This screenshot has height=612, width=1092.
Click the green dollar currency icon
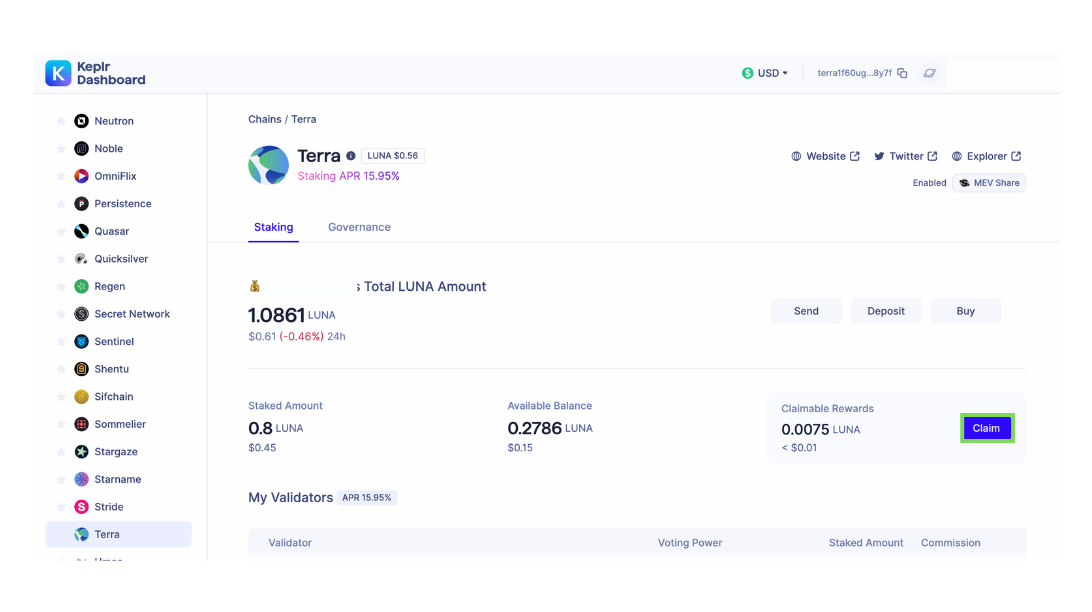click(747, 73)
